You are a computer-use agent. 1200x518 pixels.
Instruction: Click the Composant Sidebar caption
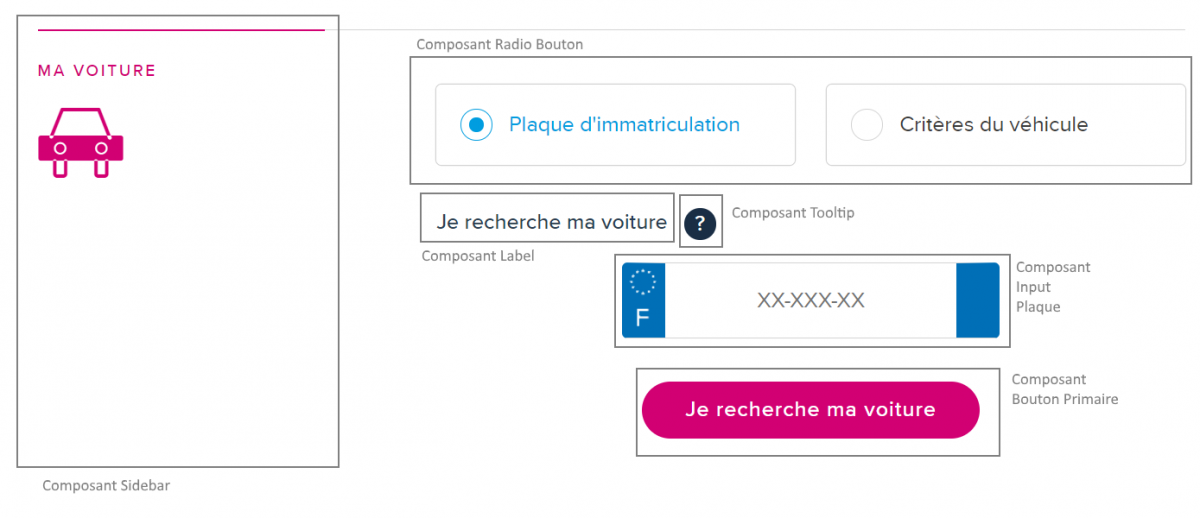tap(106, 485)
